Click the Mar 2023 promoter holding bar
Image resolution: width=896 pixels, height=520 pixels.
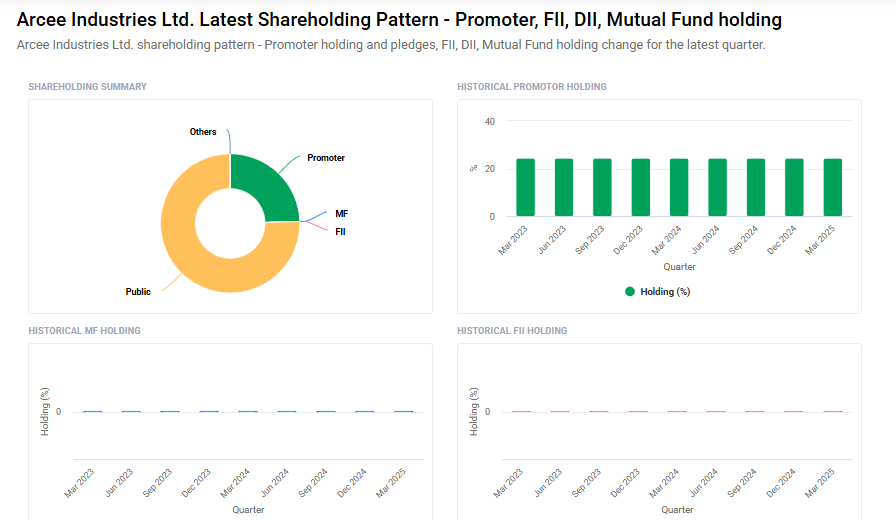[x=525, y=187]
